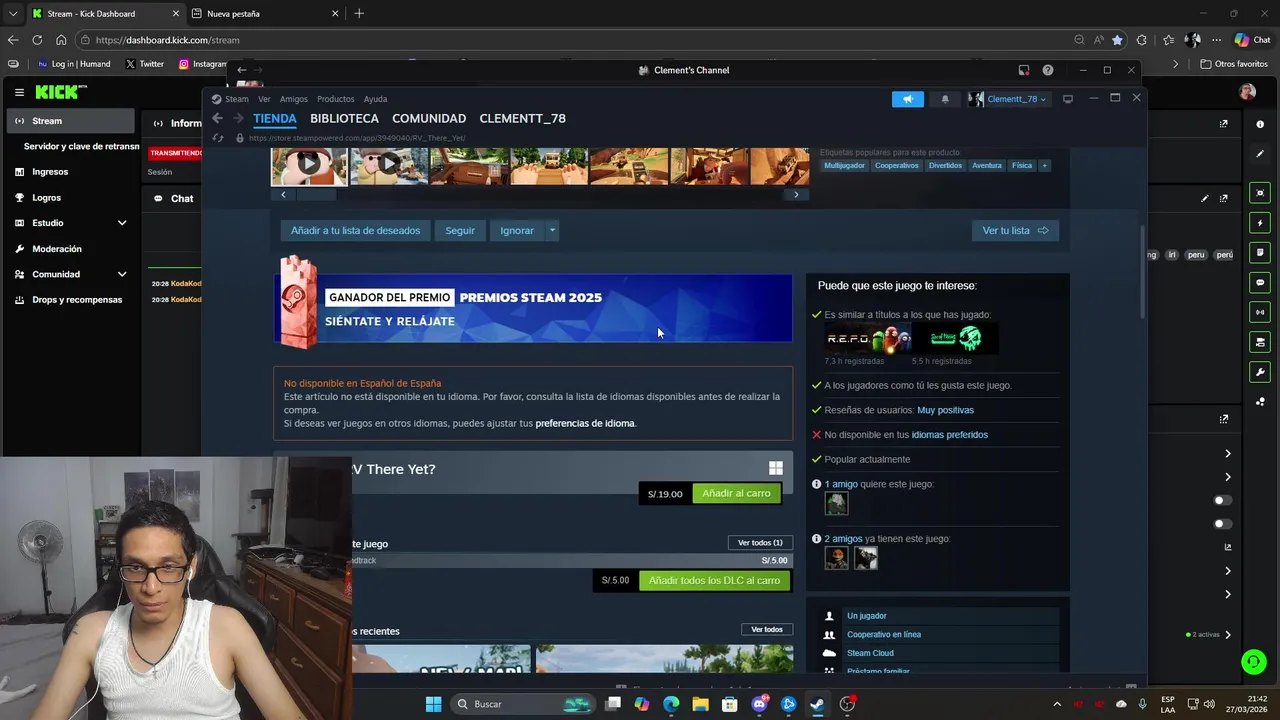Open the Ayuda menu
Image resolution: width=1280 pixels, height=720 pixels.
[375, 99]
